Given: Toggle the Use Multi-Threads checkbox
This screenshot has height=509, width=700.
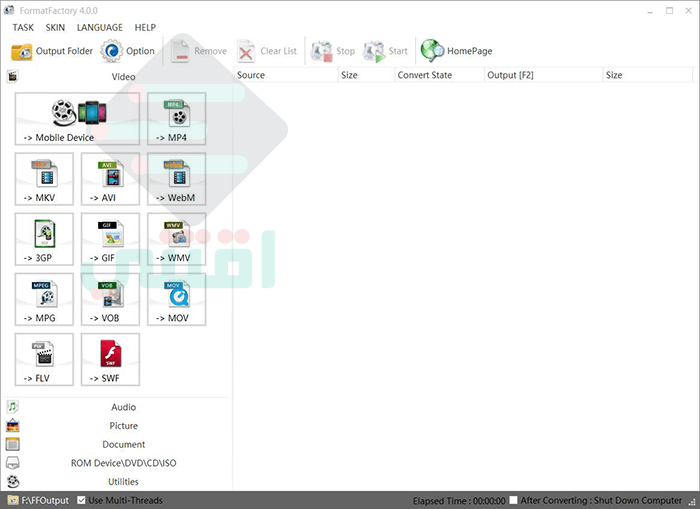Looking at the screenshot, I should pos(81,500).
